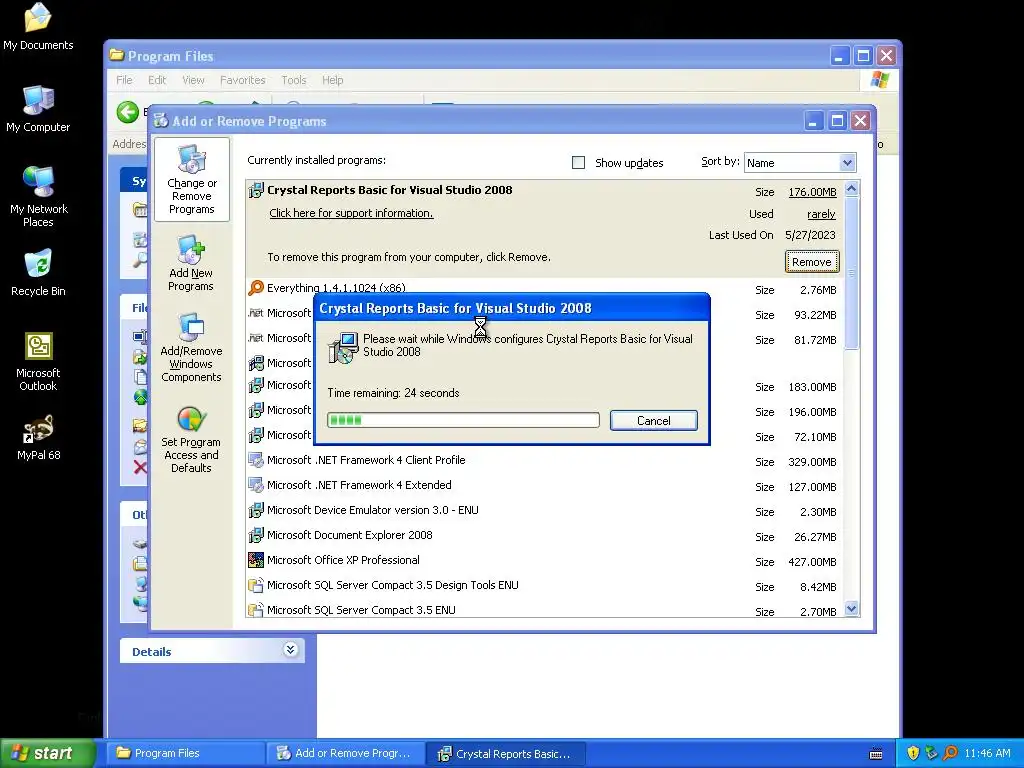The image size is (1024, 768).
Task: Open the Recycle Bin desktop icon
Action: pyautogui.click(x=38, y=273)
